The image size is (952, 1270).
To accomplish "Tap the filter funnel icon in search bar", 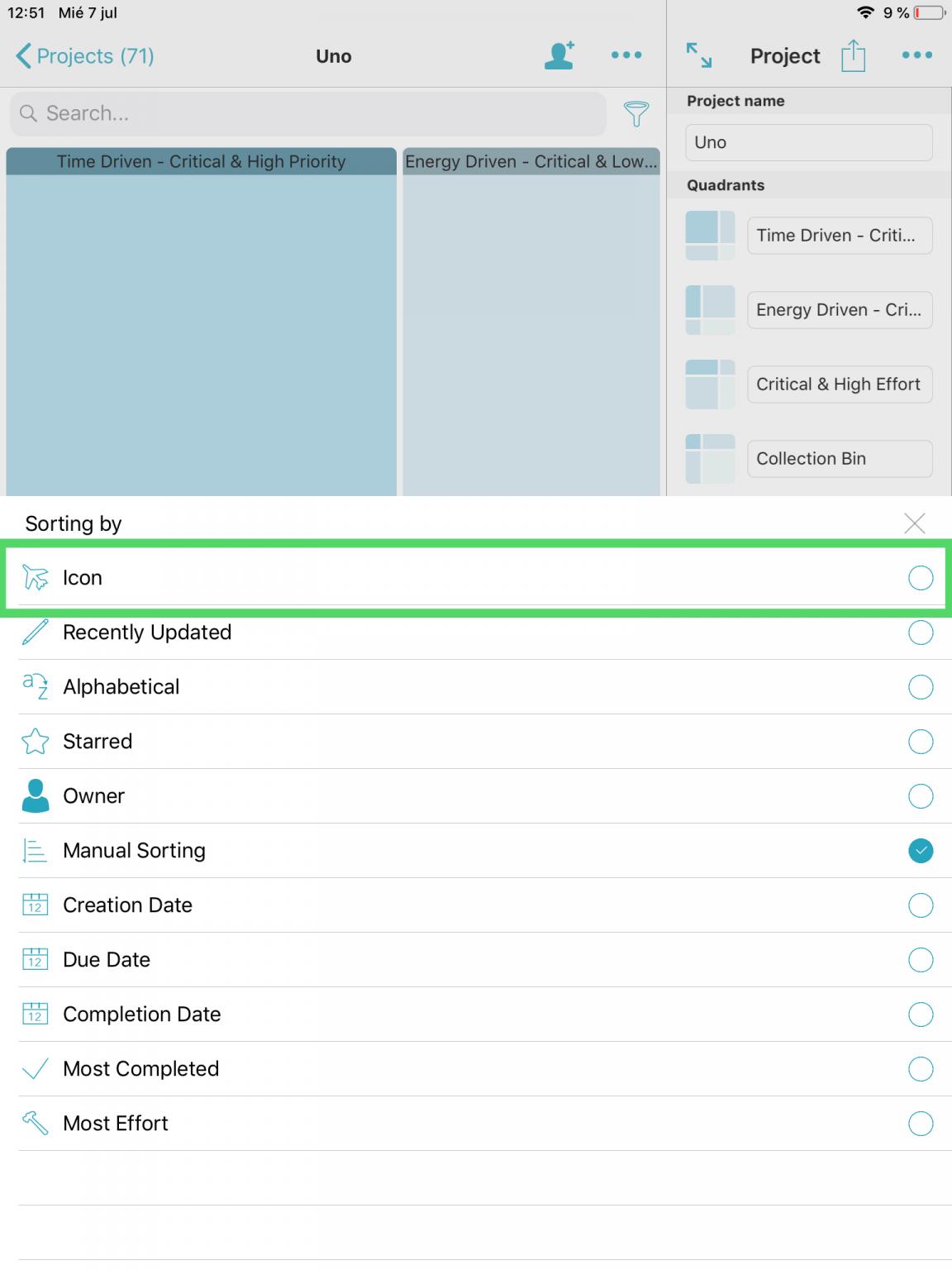I will pos(635,116).
